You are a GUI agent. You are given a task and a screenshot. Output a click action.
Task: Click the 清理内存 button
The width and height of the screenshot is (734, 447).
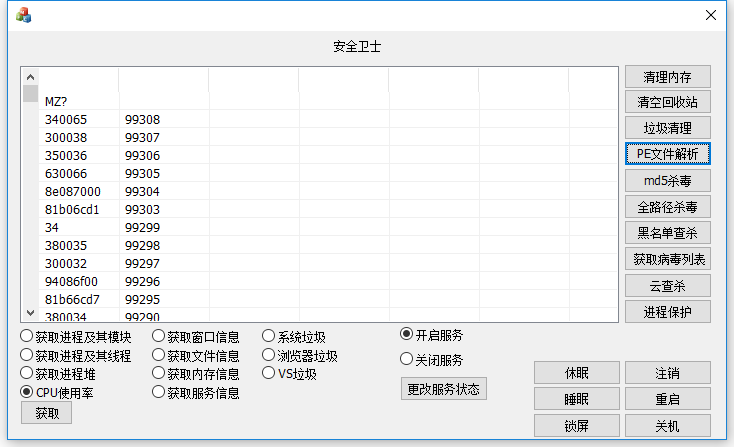tap(667, 77)
